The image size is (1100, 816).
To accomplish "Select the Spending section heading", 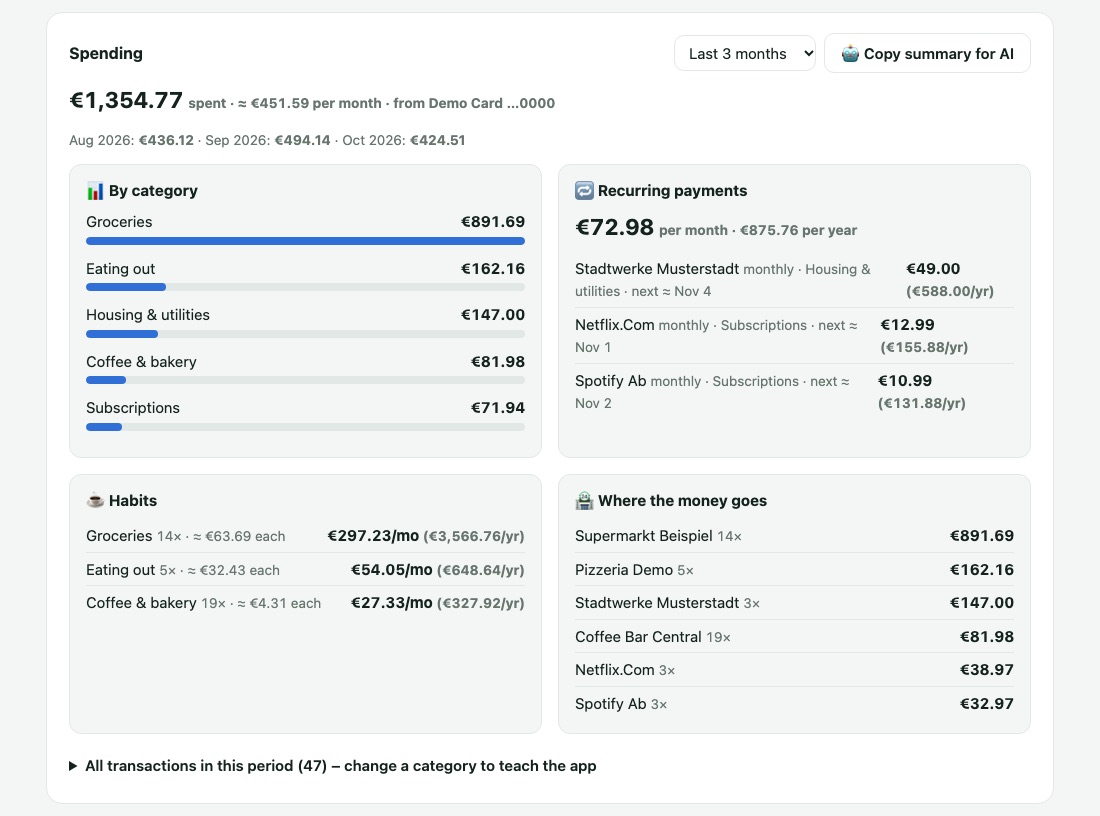I will coord(106,53).
